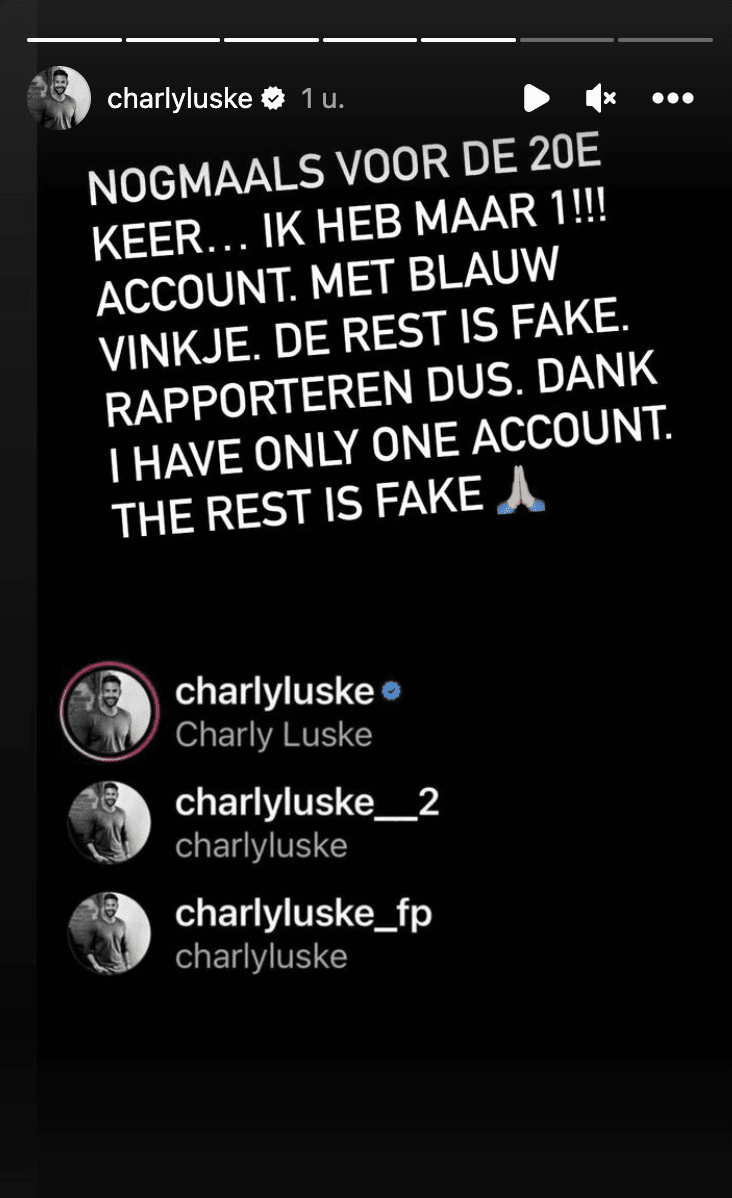
Task: Select the fifth story progress segment
Action: tap(468, 40)
